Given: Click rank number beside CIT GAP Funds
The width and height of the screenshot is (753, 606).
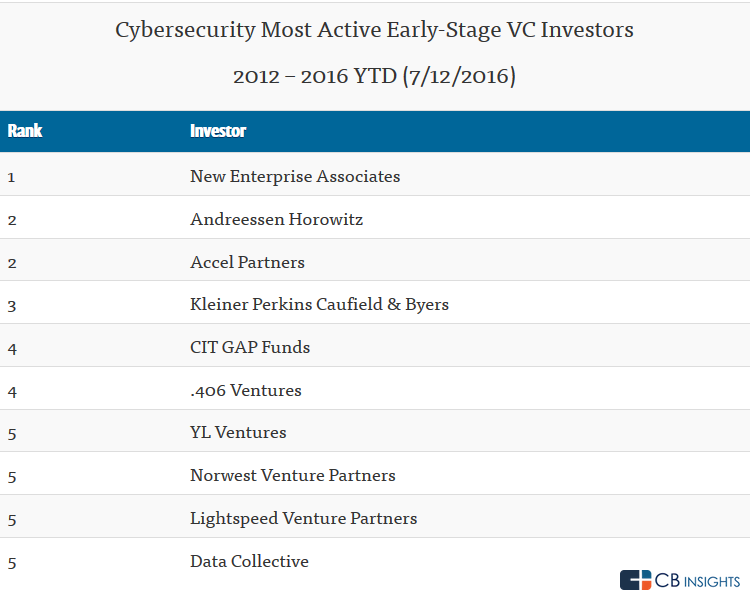Looking at the screenshot, I should coord(12,348).
